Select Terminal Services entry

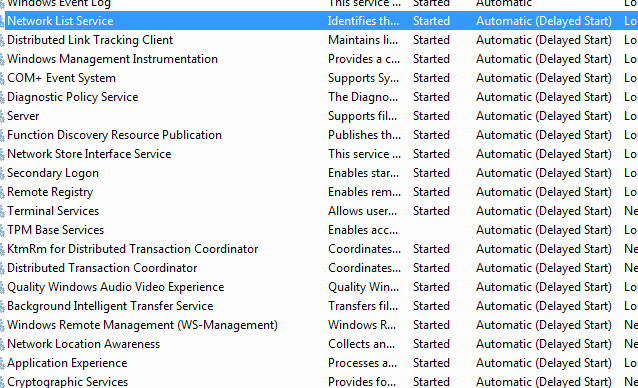pyautogui.click(x=53, y=211)
